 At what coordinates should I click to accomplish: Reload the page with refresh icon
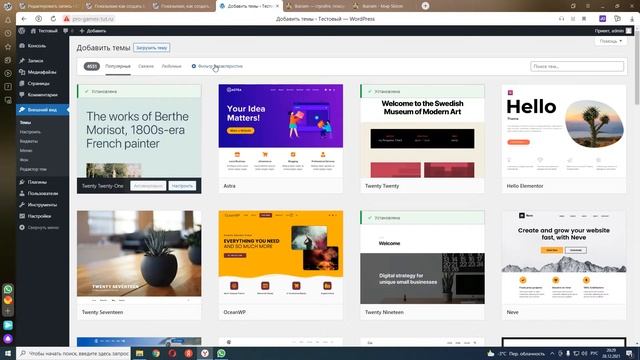coord(53,19)
